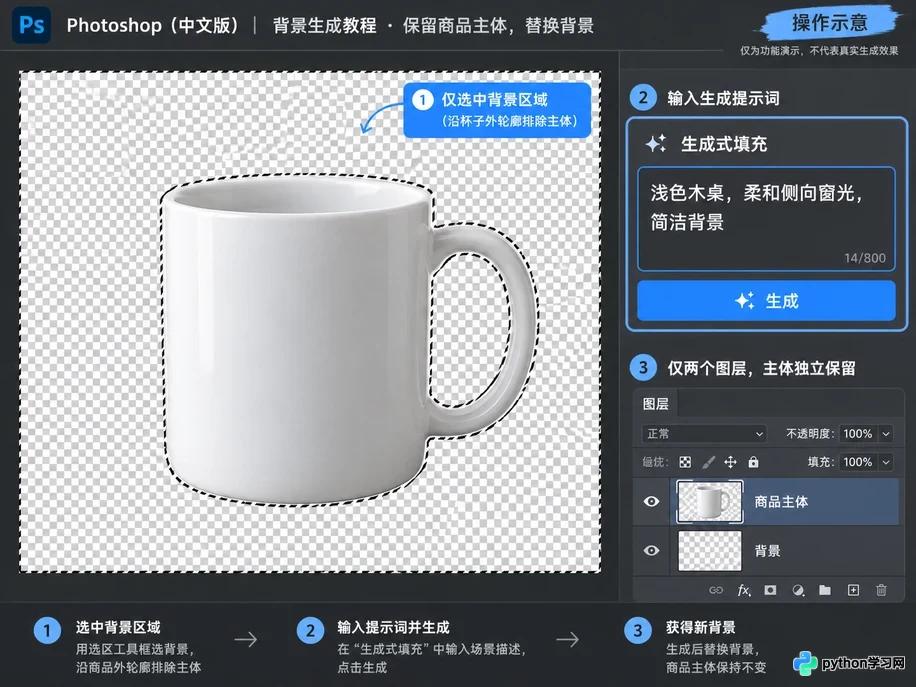Create a new group folder icon
The image size is (916, 687).
[825, 590]
